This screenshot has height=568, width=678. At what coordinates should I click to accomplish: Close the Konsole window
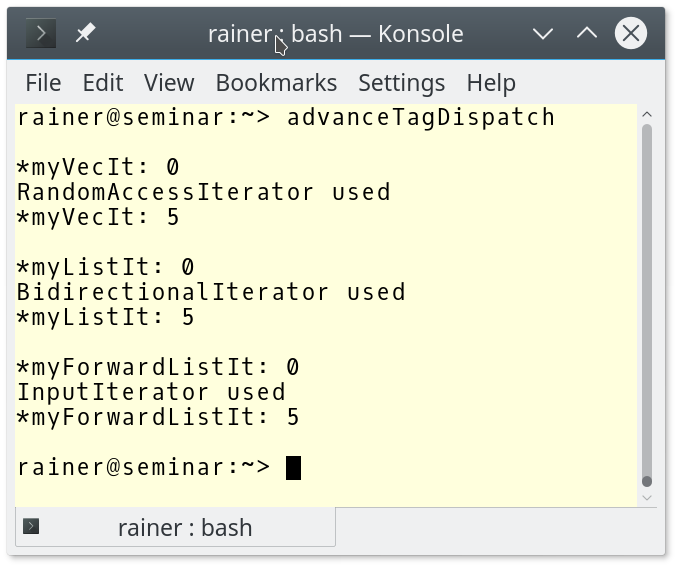[x=631, y=33]
